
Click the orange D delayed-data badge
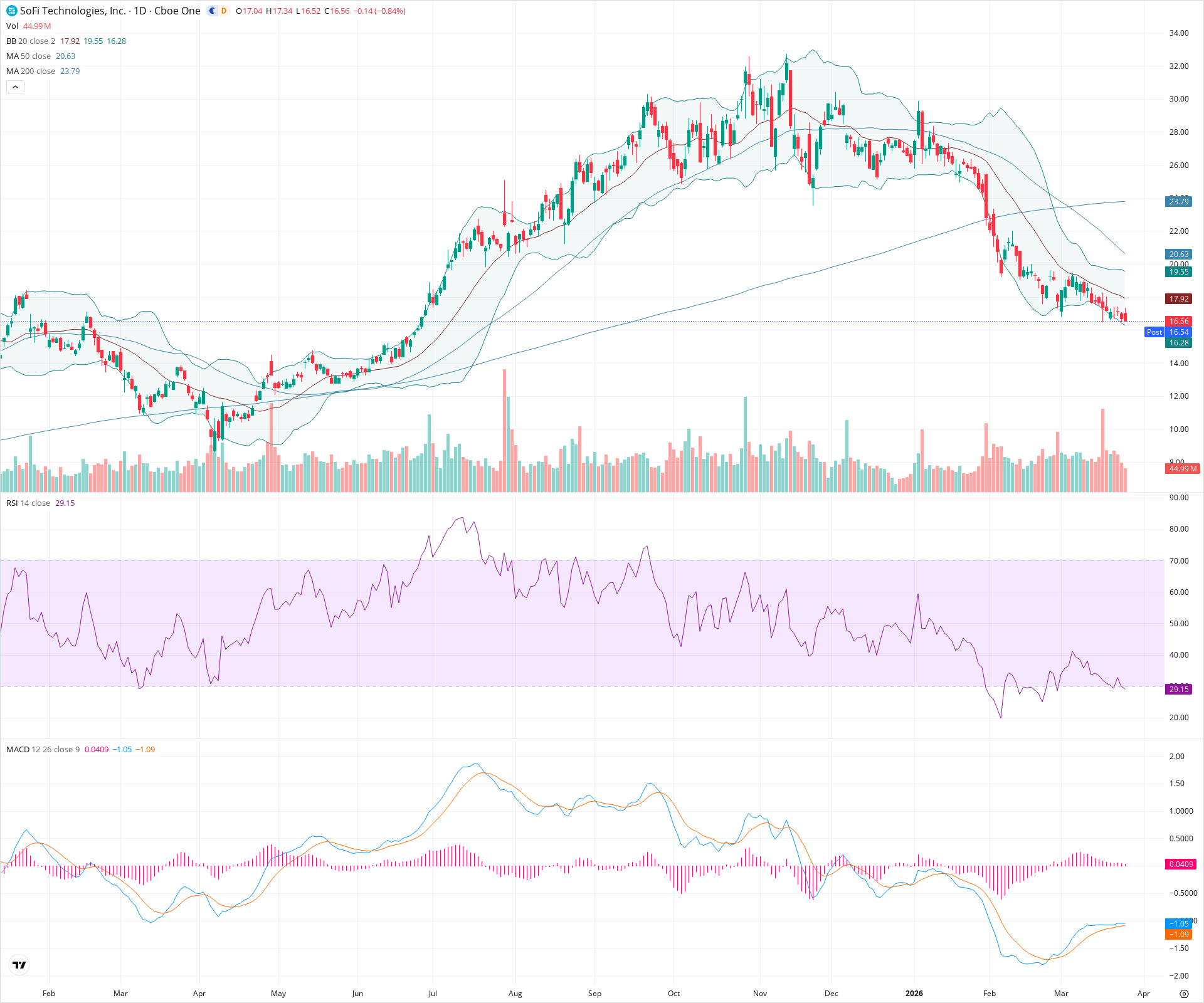223,11
